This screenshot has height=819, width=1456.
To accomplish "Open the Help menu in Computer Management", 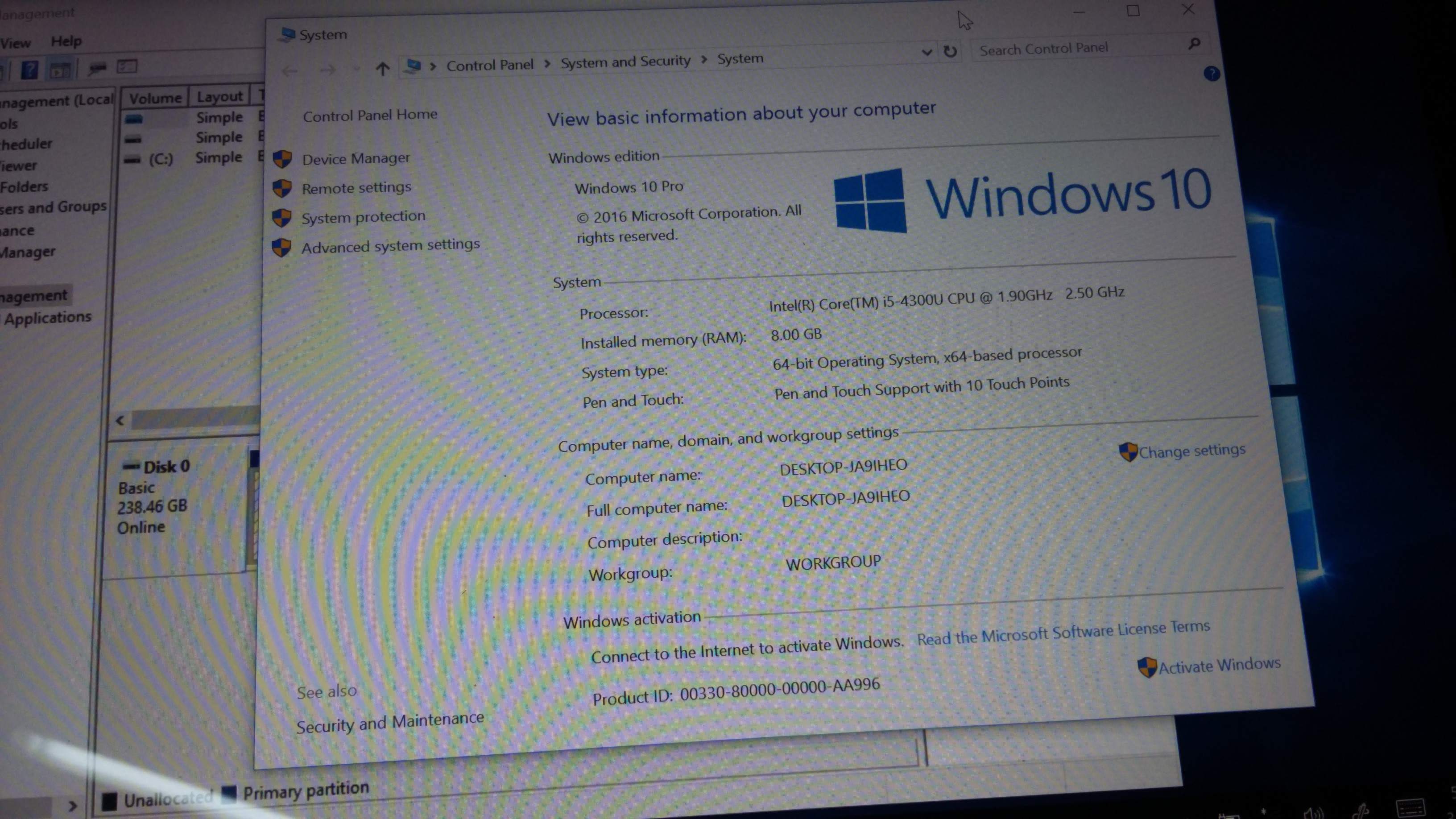I will [x=66, y=41].
